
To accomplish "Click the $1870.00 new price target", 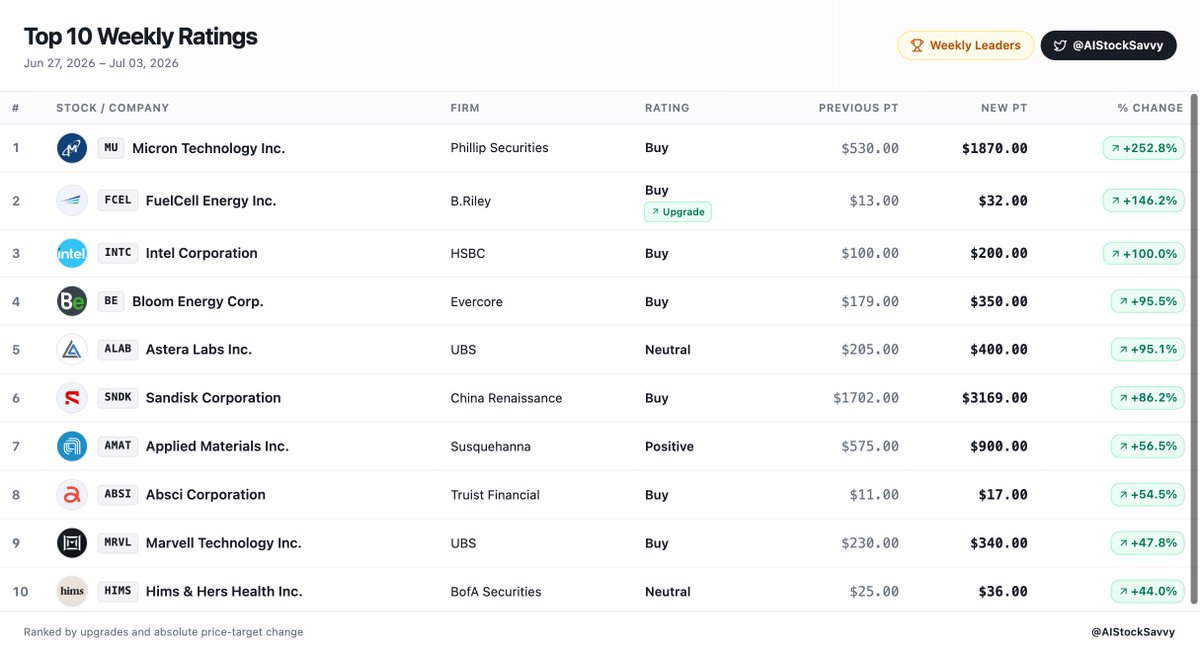I will click(x=994, y=148).
